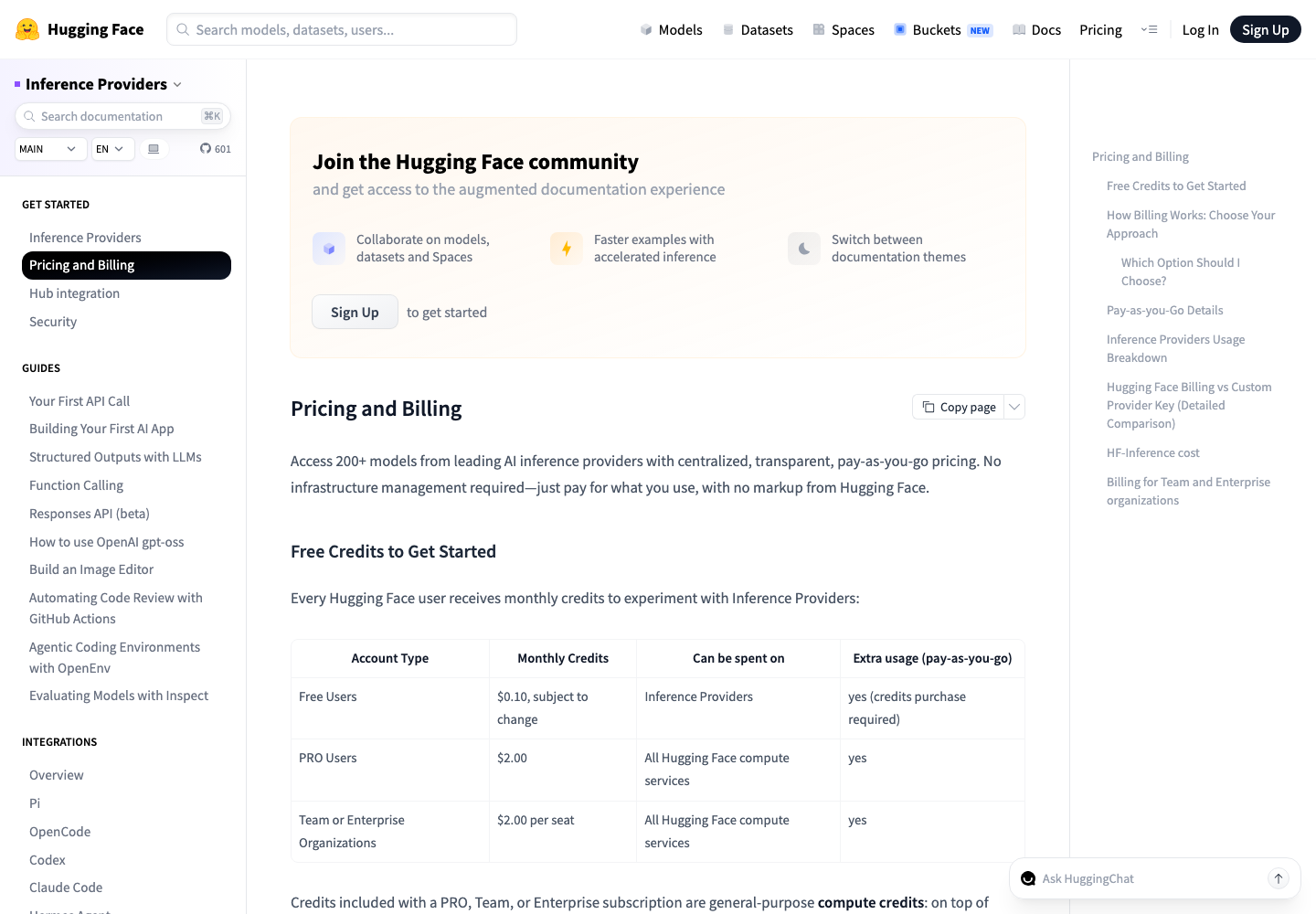Click the Copy page button

coord(959,407)
